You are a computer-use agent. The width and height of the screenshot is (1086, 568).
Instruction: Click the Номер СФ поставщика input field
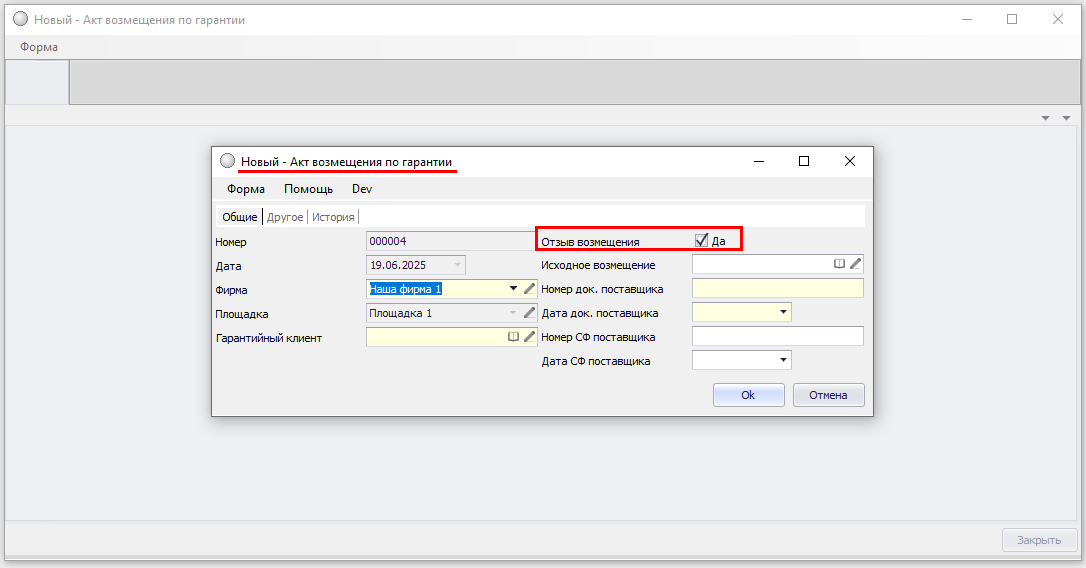click(x=777, y=337)
